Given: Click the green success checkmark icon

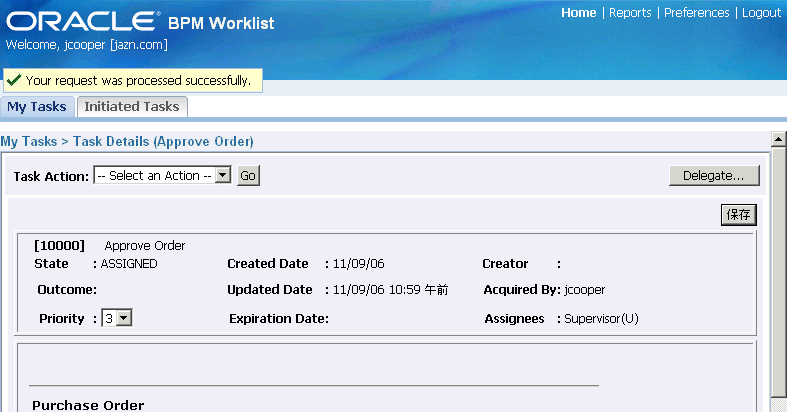Looking at the screenshot, I should [14, 80].
